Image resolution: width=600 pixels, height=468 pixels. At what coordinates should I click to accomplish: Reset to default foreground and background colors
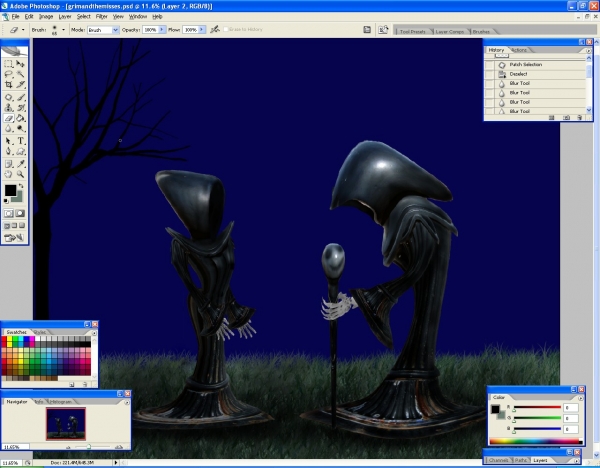[6, 201]
